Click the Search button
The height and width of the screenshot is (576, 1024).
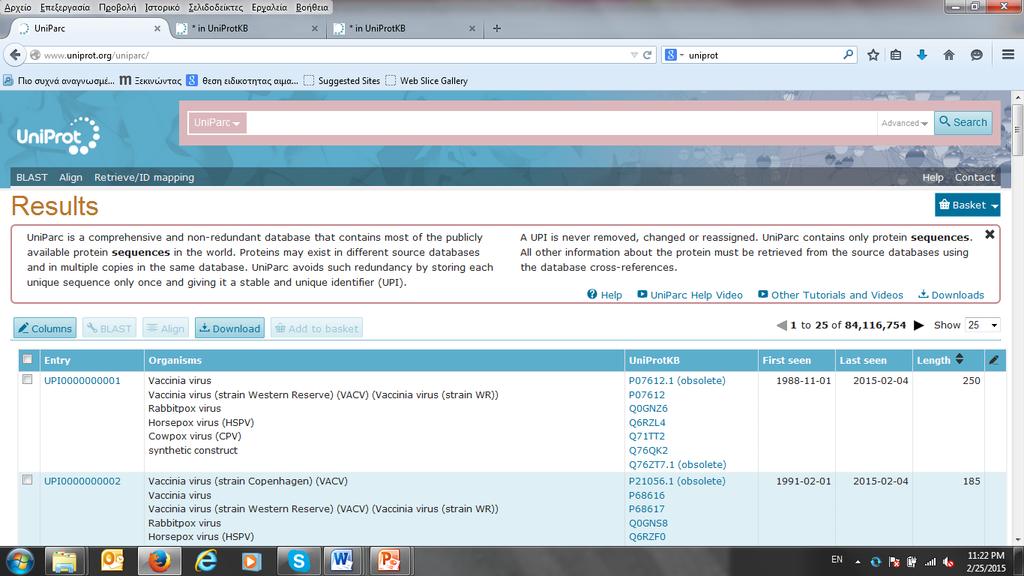pyautogui.click(x=963, y=122)
